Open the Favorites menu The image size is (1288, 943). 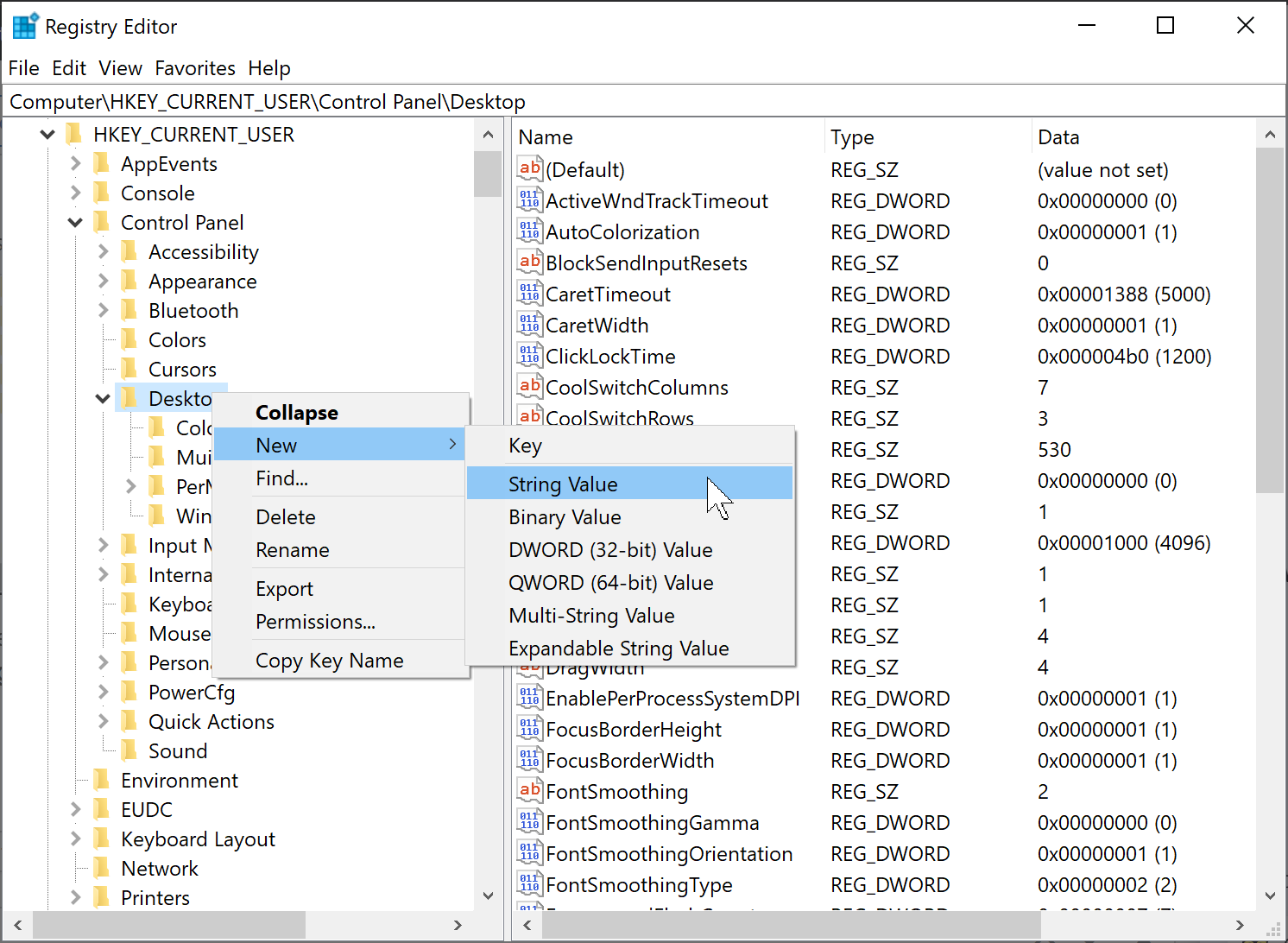[195, 68]
